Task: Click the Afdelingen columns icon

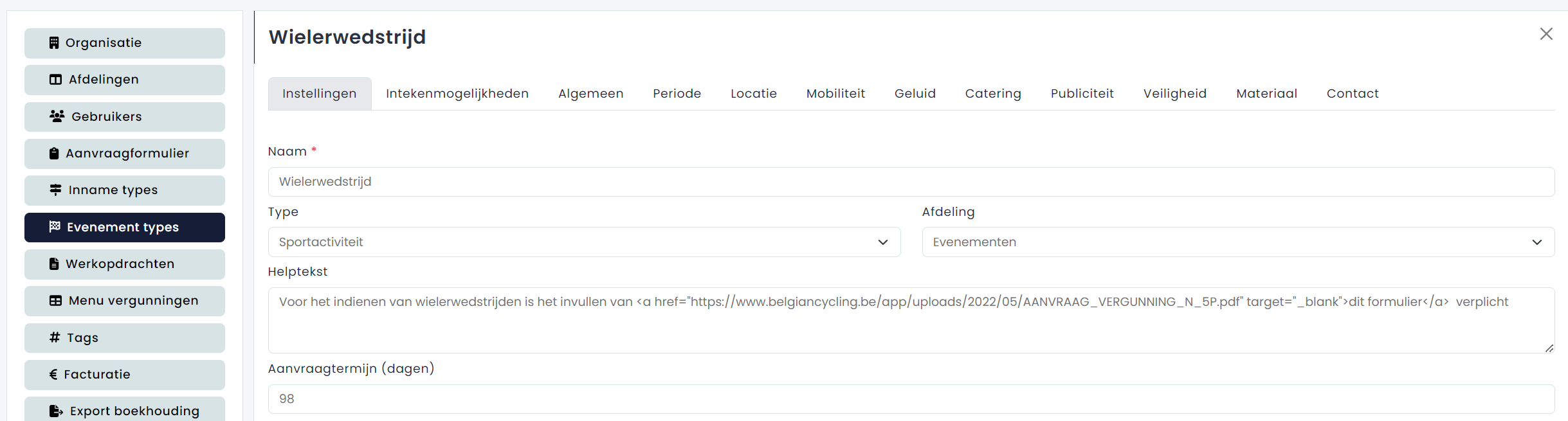Action: click(x=56, y=80)
